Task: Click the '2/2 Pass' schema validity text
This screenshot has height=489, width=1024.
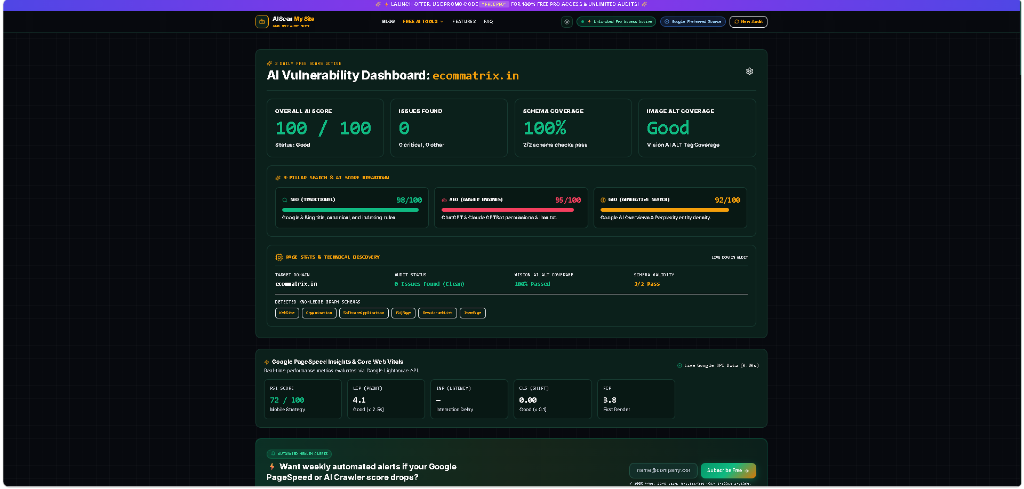Action: (x=646, y=284)
